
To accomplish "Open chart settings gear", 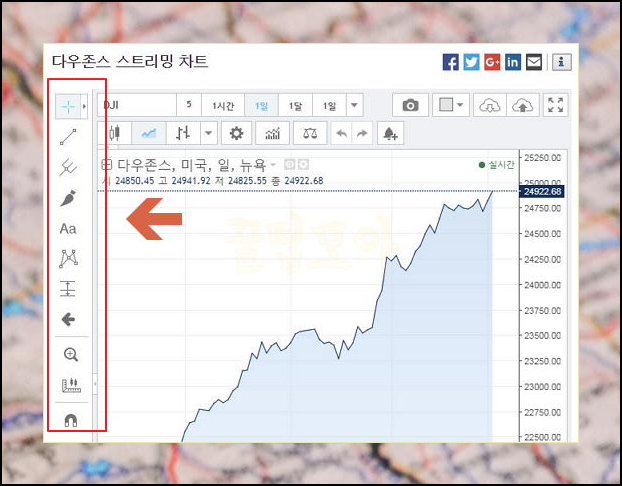I will 236,133.
